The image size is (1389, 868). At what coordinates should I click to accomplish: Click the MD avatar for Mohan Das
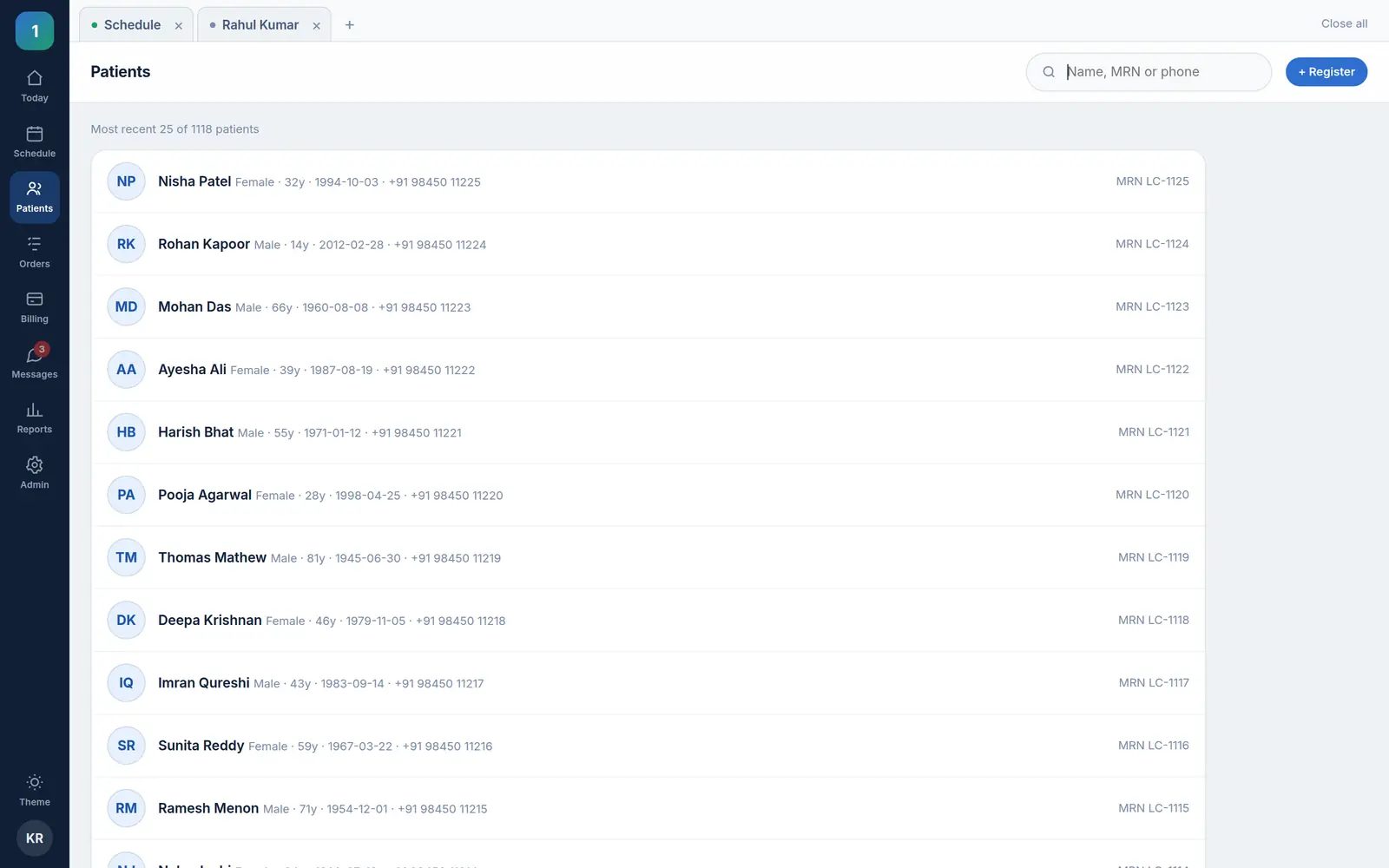coord(126,306)
